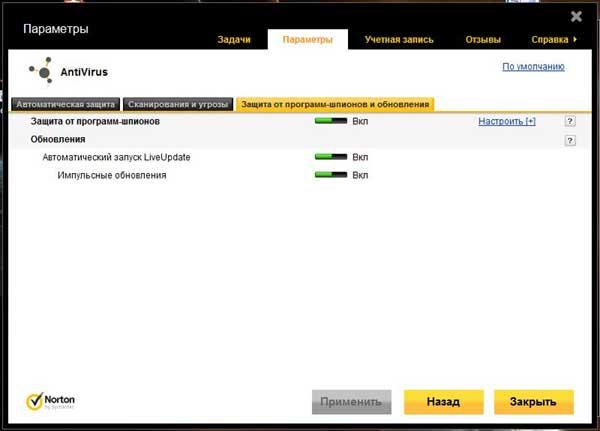The height and width of the screenshot is (431, 600).
Task: Open the Отзывы tab
Action: pyautogui.click(x=483, y=39)
